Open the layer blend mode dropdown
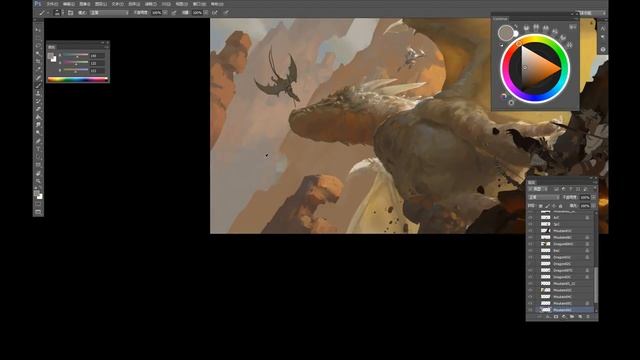640x360 pixels. (x=544, y=197)
